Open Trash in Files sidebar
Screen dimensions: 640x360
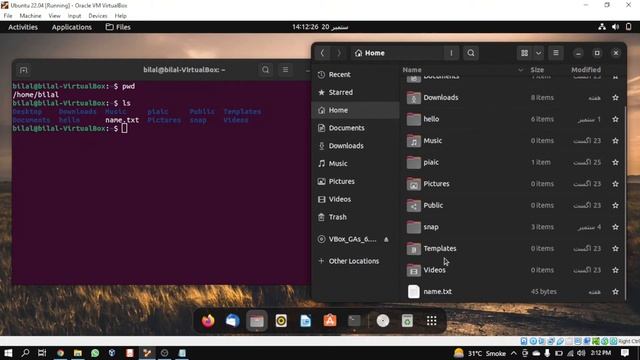(355, 217)
